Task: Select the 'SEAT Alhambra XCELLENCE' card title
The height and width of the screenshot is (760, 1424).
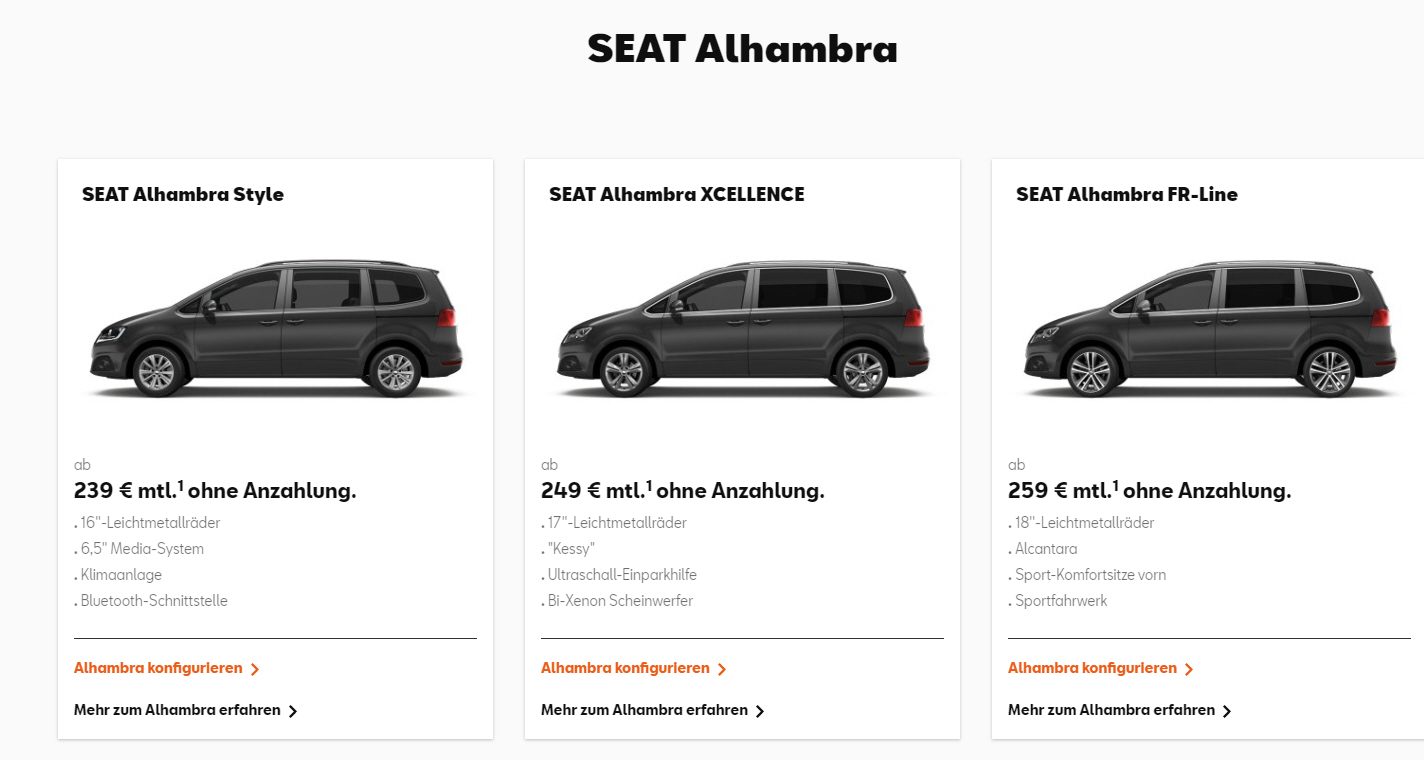Action: (x=677, y=195)
